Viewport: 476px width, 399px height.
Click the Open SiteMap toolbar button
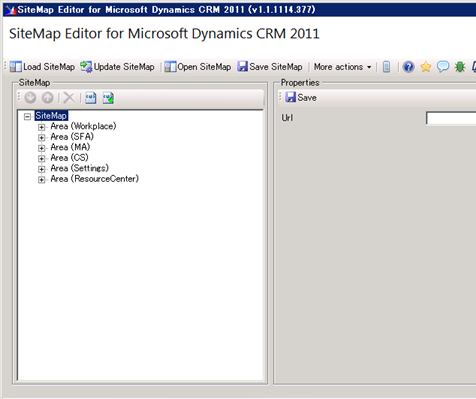click(x=198, y=67)
